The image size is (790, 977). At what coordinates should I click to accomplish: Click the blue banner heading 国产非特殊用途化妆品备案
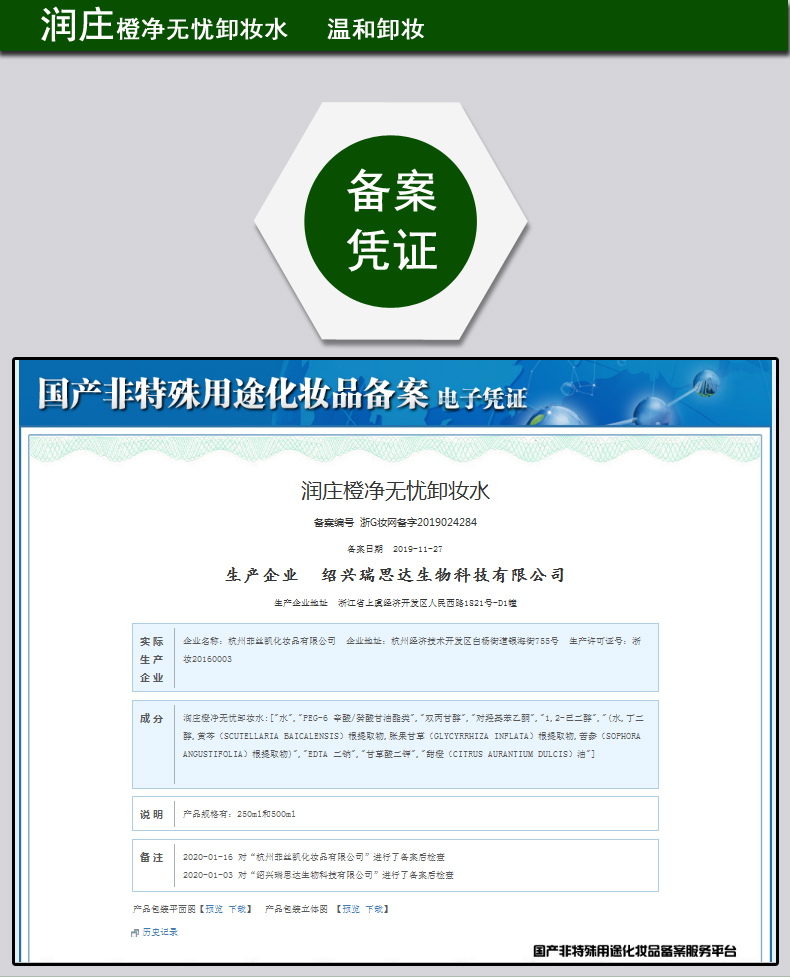(x=233, y=393)
